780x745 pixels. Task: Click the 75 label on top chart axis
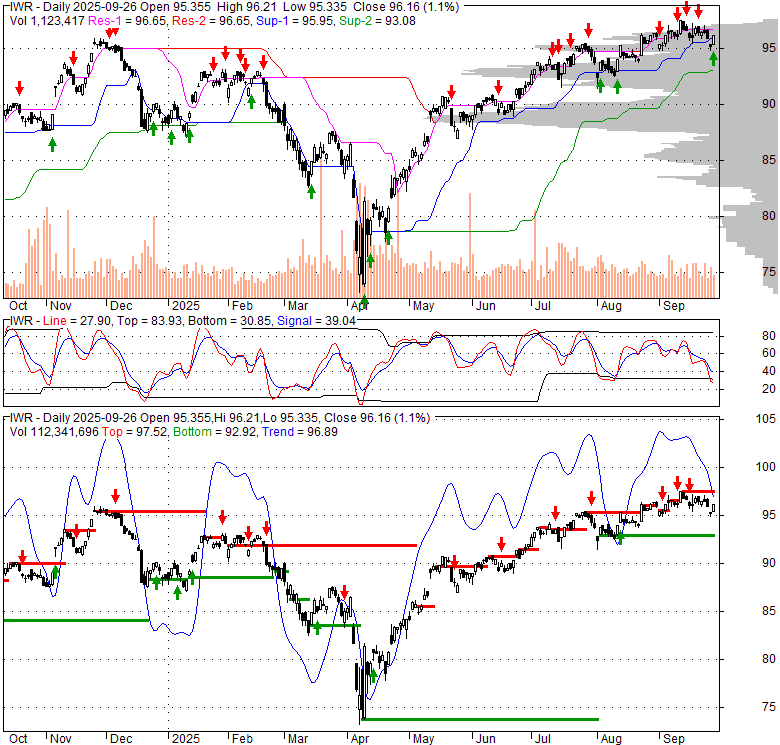(769, 272)
